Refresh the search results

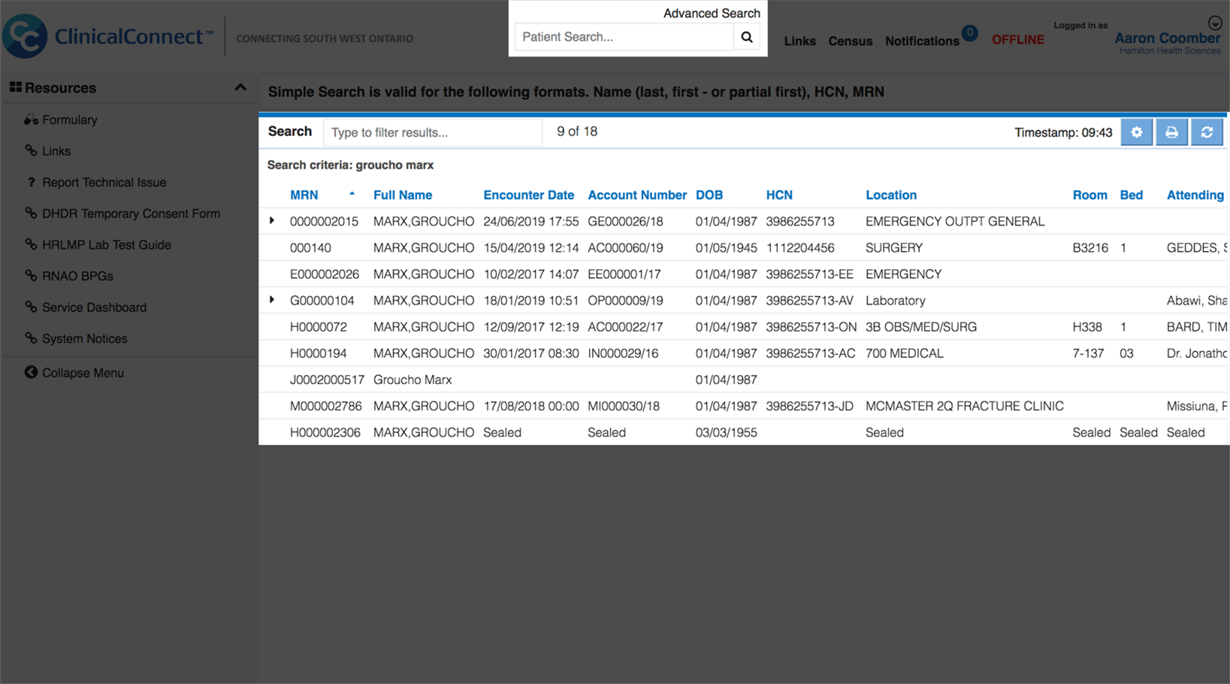click(1207, 132)
